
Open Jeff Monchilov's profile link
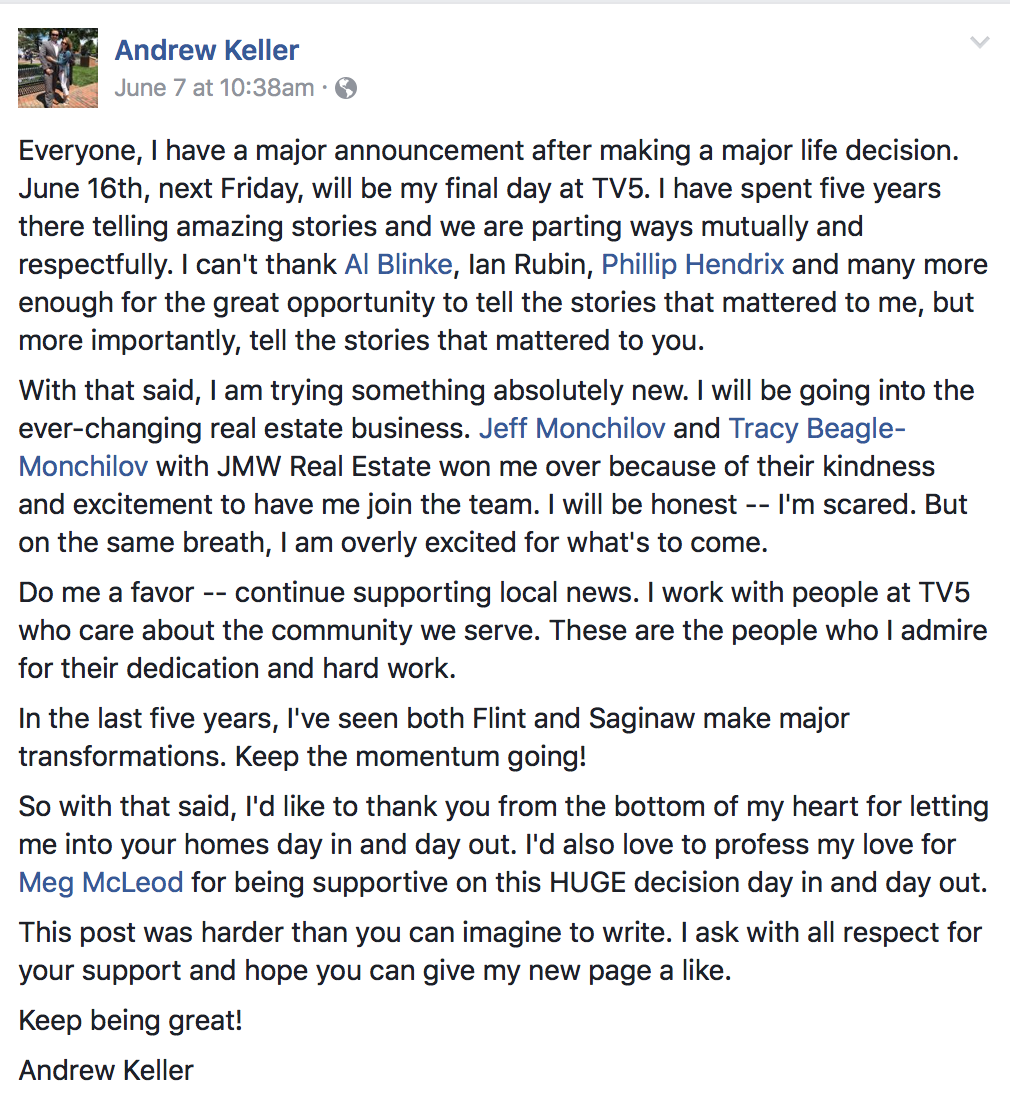tap(572, 429)
